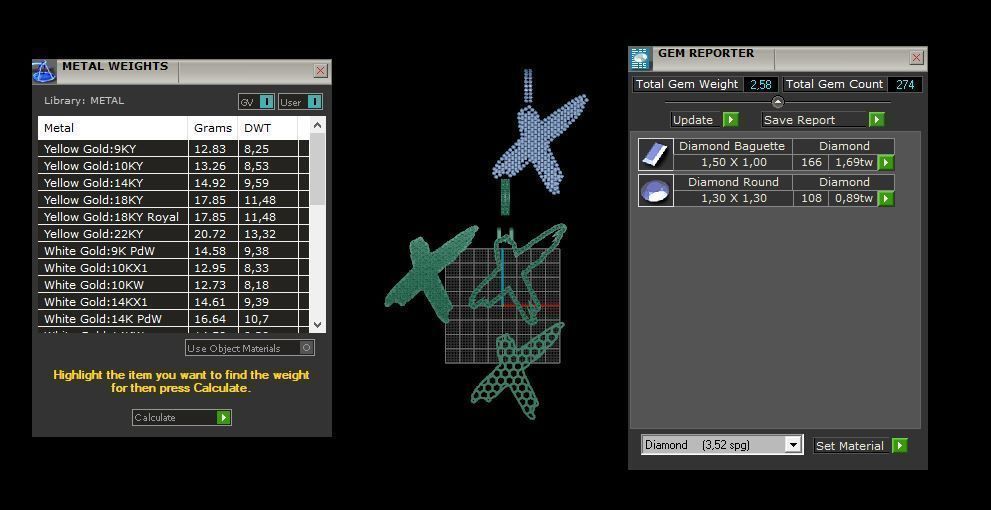Select the Yellow Gold:18KY row

click(x=173, y=200)
